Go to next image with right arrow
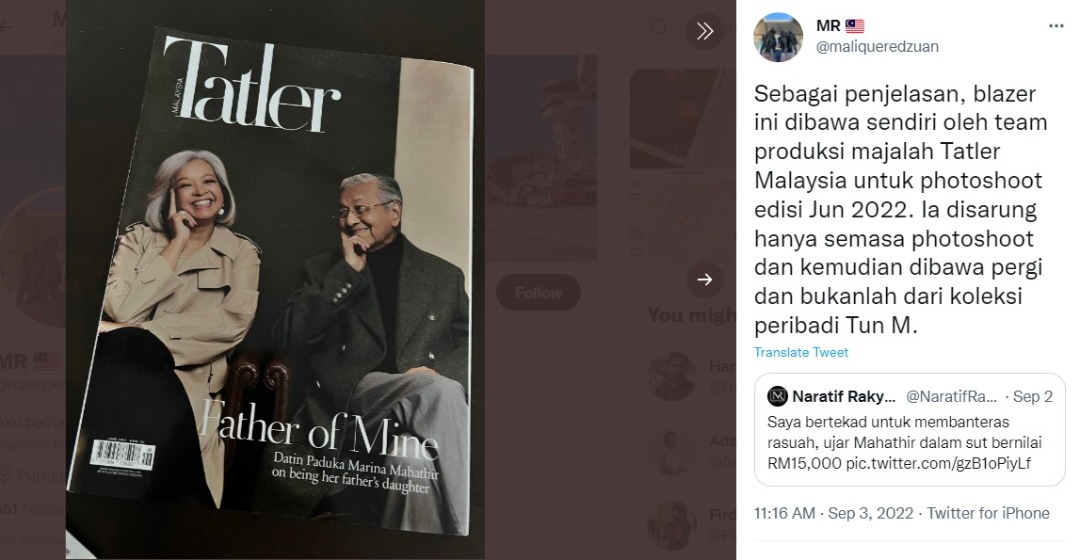Image resolution: width=1080 pixels, height=560 pixels. pos(704,279)
